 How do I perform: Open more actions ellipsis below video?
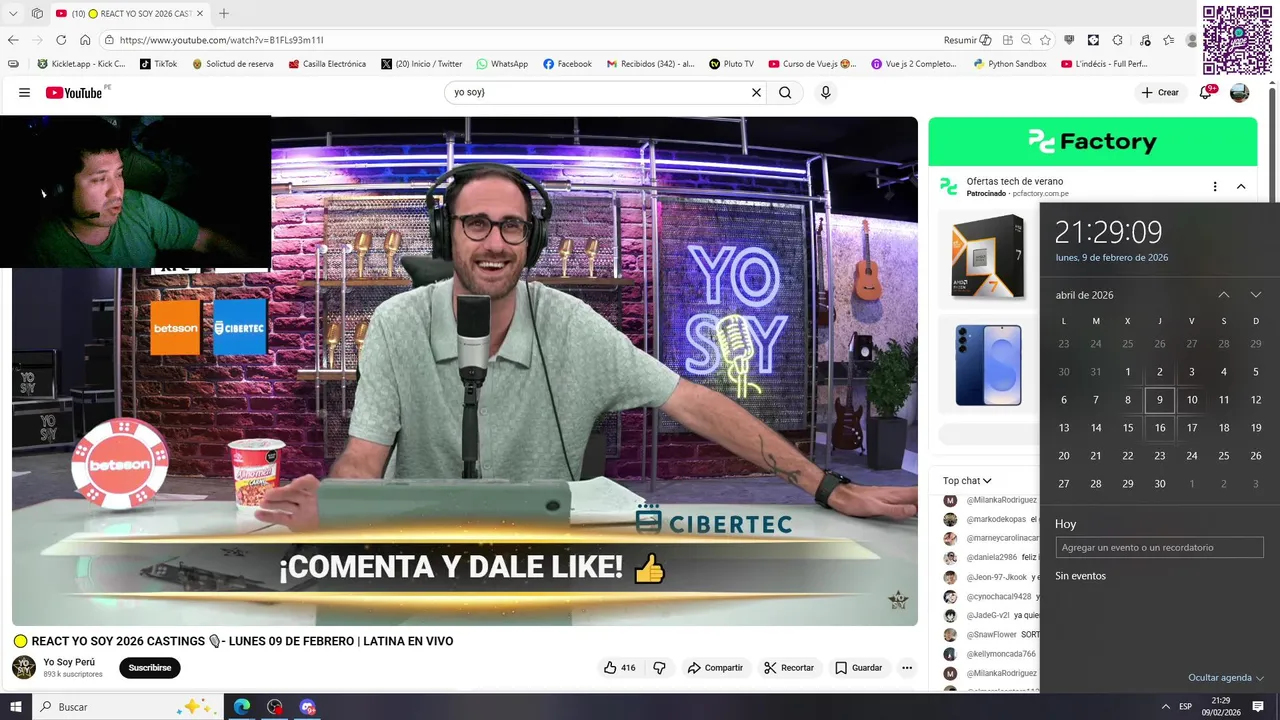click(x=907, y=667)
